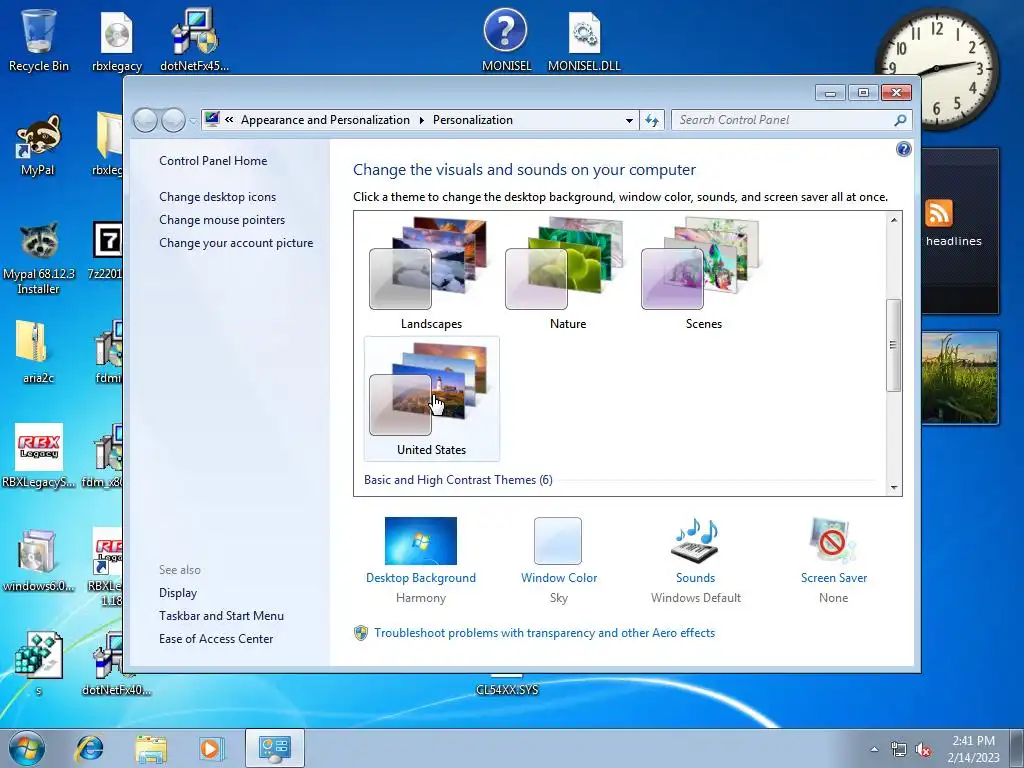Viewport: 1024px width, 768px height.
Task: Click the Search Control Panel field
Action: coord(782,120)
